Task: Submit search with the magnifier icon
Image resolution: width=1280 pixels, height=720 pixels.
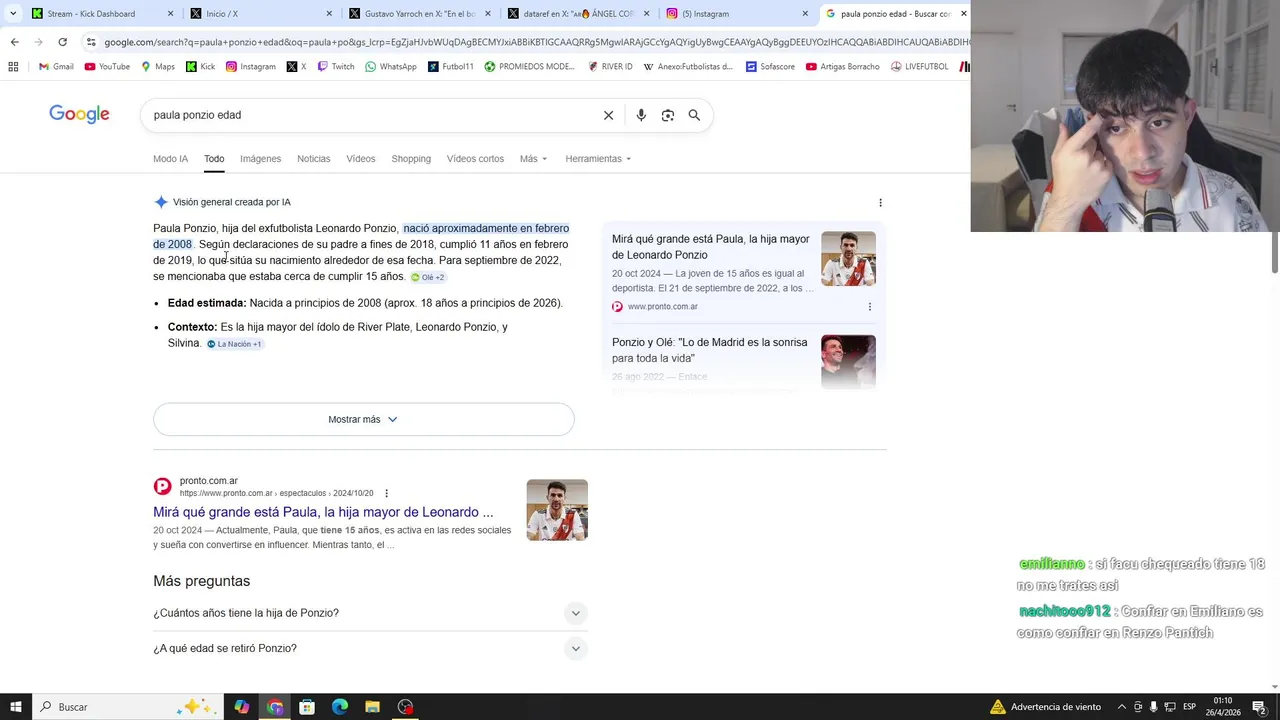Action: 694,115
